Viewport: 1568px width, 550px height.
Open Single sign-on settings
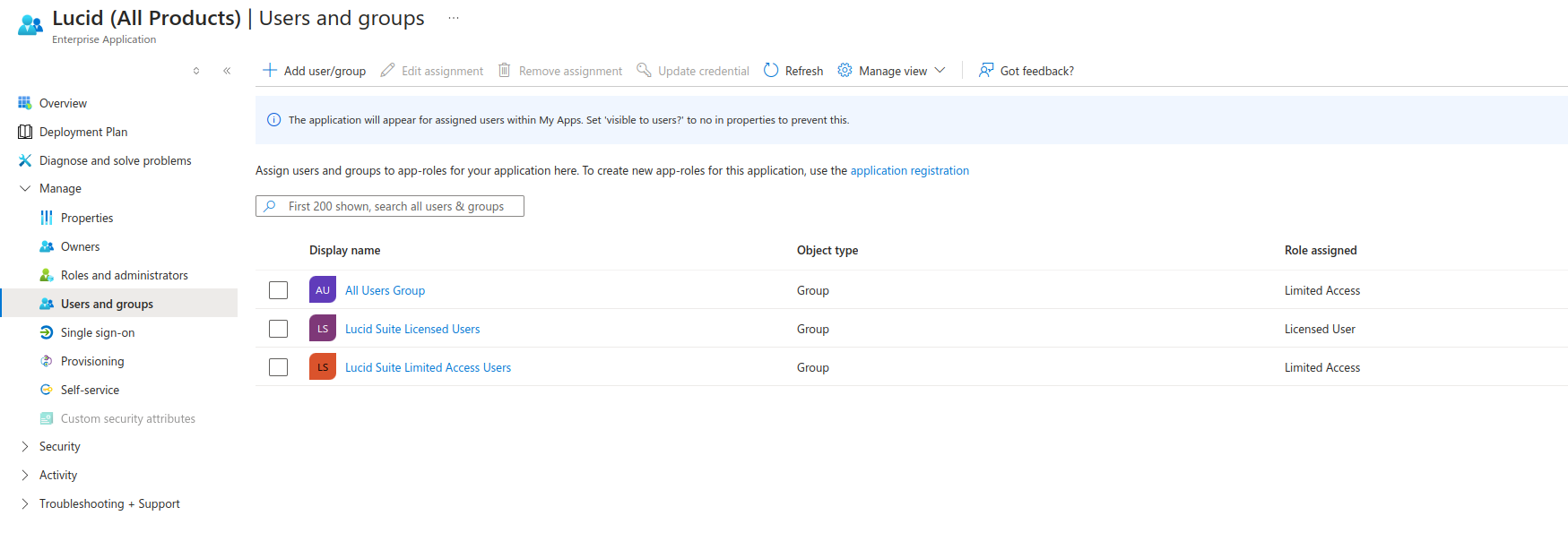tap(98, 332)
